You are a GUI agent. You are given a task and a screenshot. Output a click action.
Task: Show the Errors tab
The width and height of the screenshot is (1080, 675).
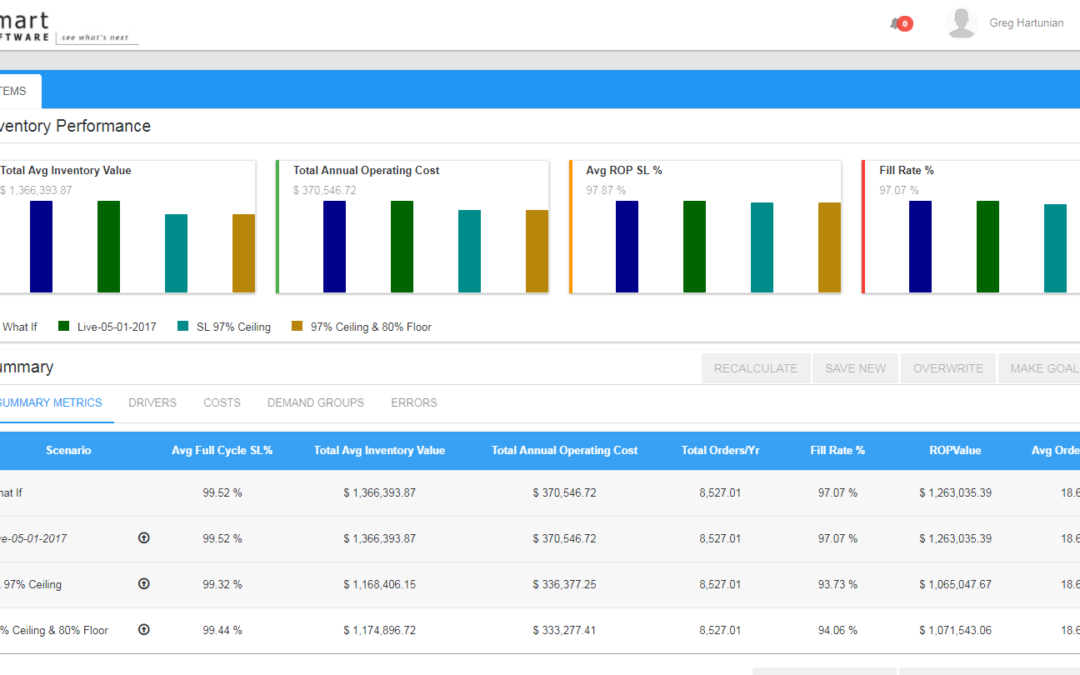tap(414, 403)
